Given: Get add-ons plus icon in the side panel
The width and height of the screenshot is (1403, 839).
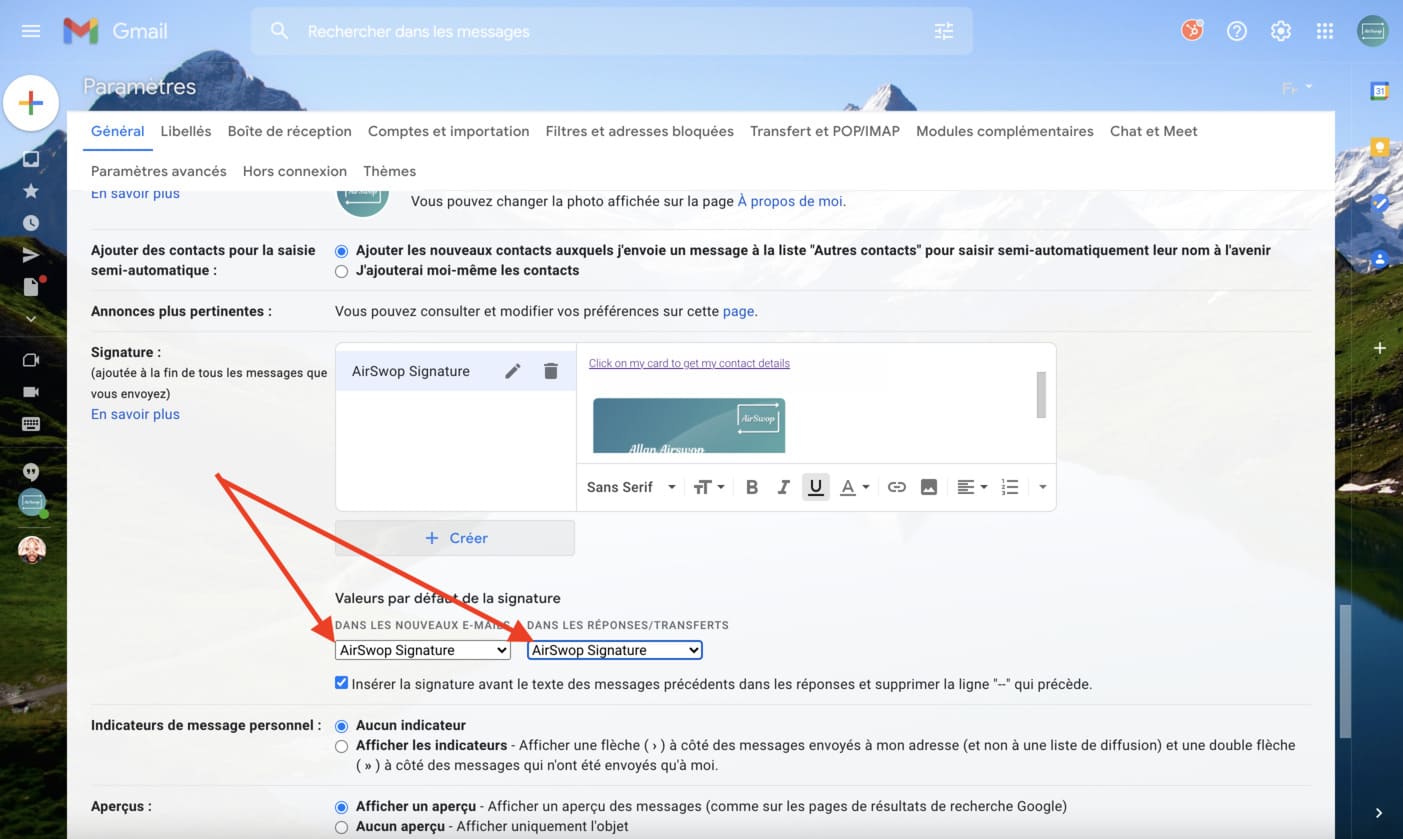Looking at the screenshot, I should [x=1380, y=348].
